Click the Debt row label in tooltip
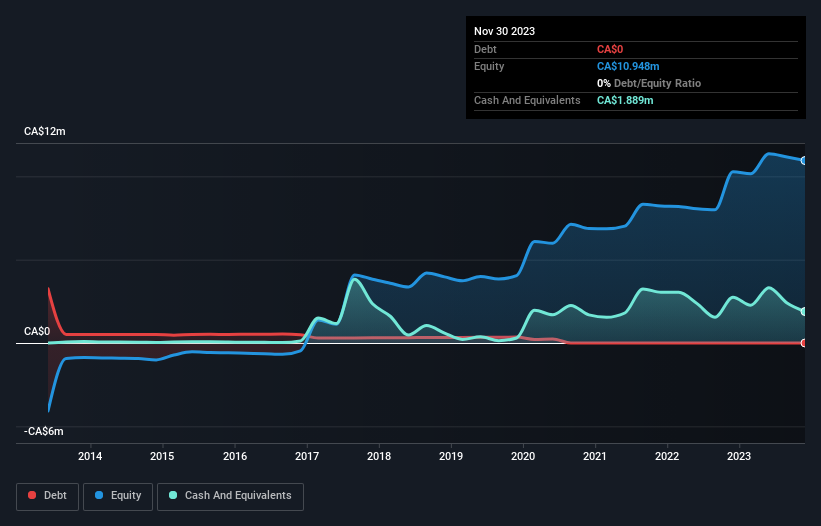Screen dimensions: 821x526 [485, 49]
